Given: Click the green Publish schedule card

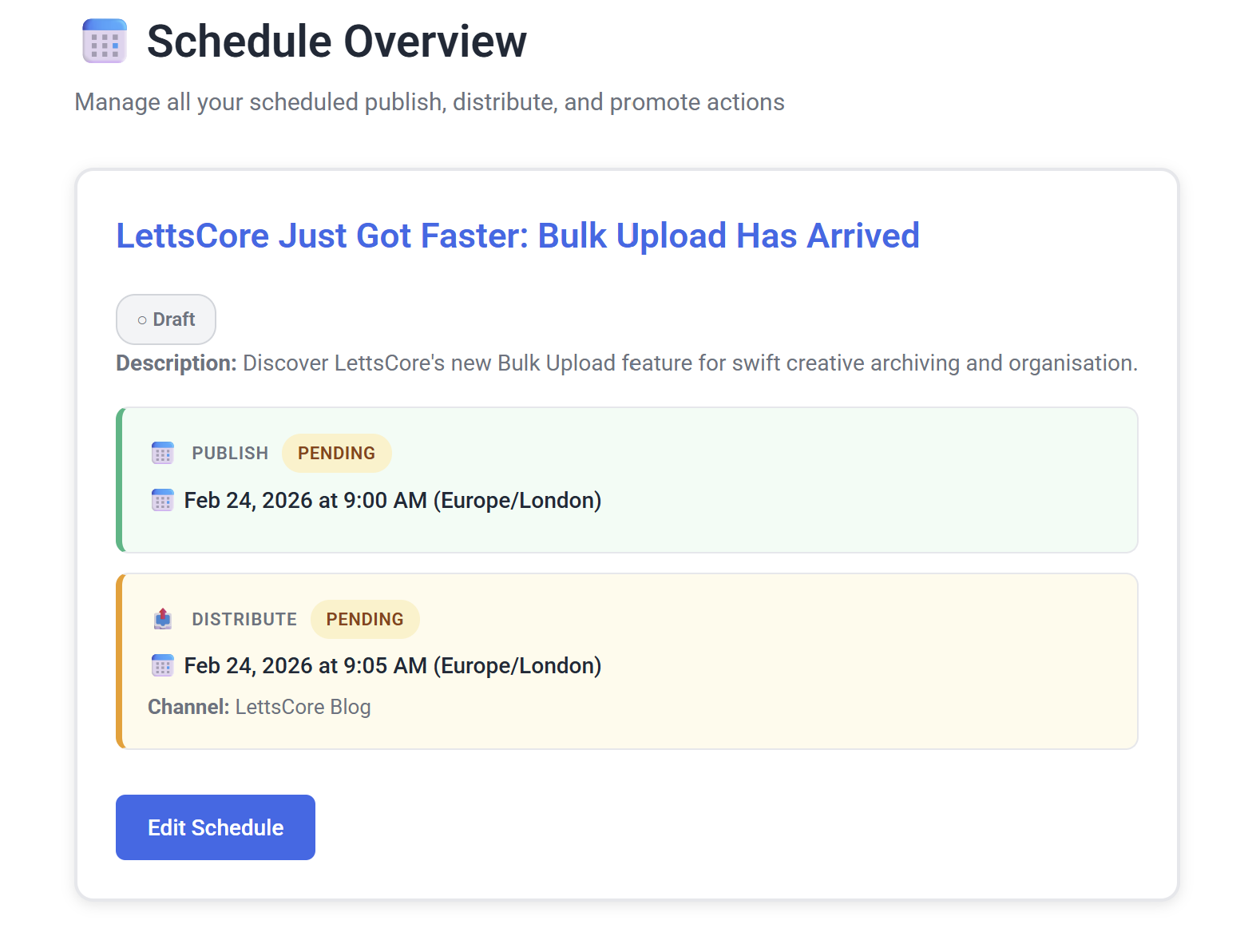Looking at the screenshot, I should click(627, 480).
